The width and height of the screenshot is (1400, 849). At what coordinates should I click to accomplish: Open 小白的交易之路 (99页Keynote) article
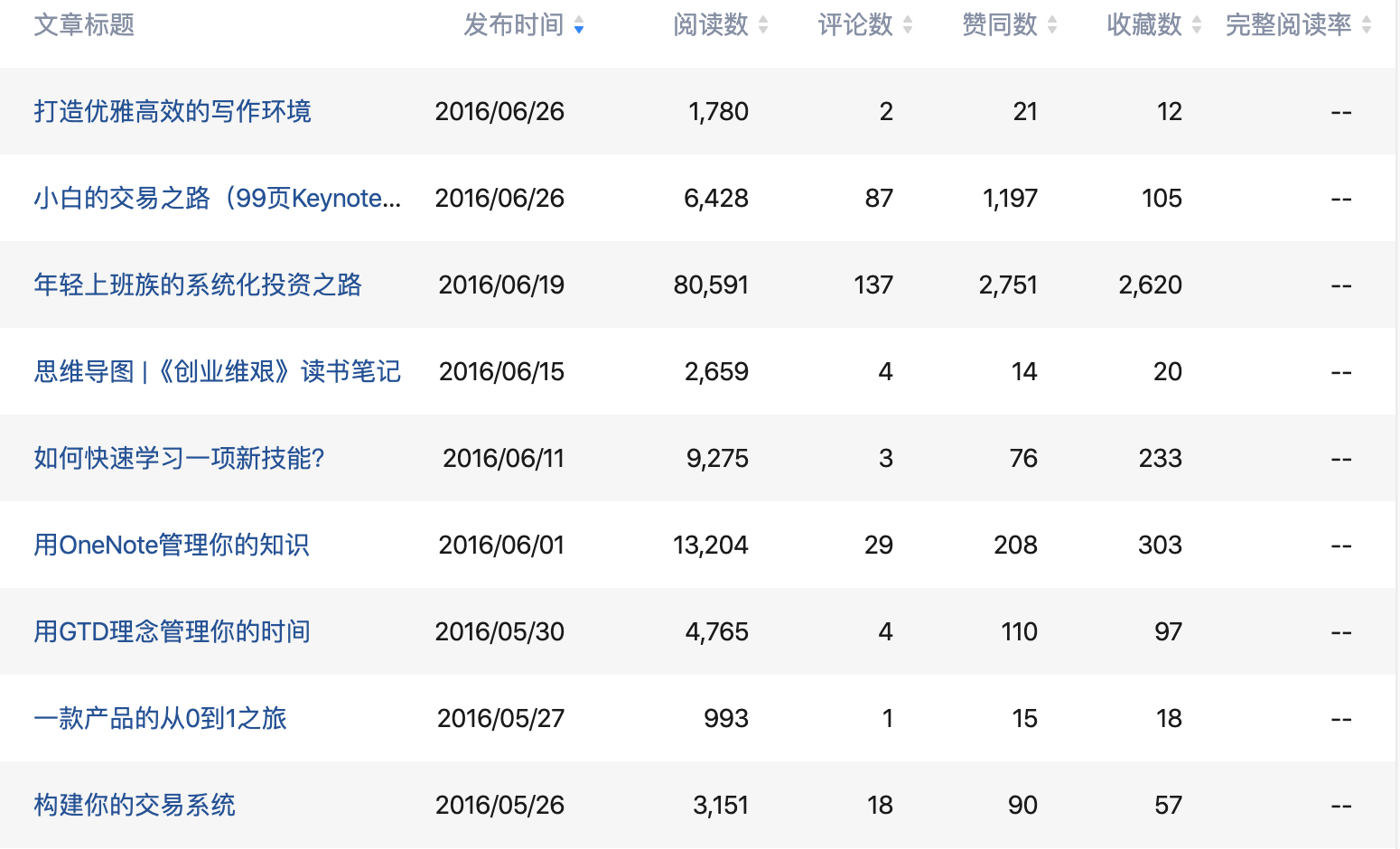pos(217,199)
